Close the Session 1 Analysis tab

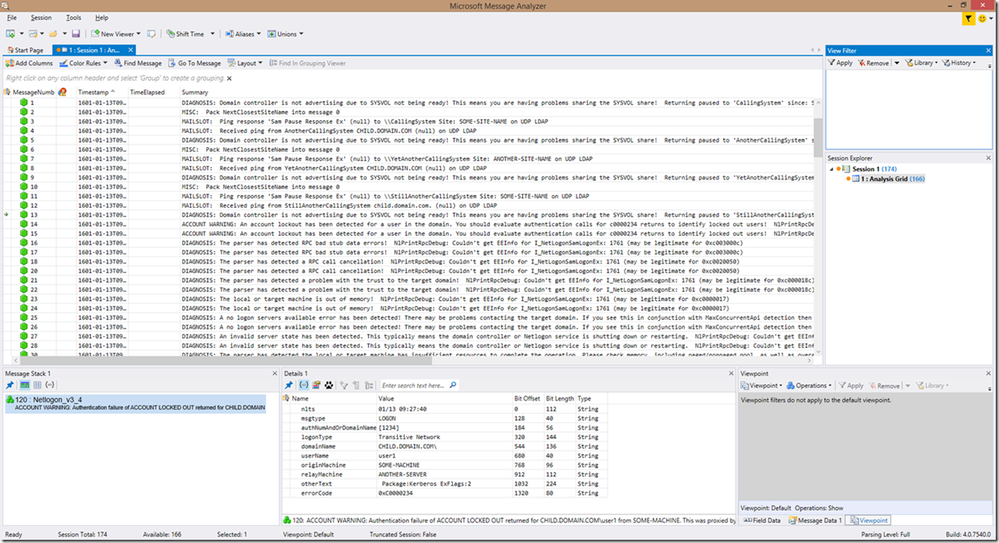[131, 50]
